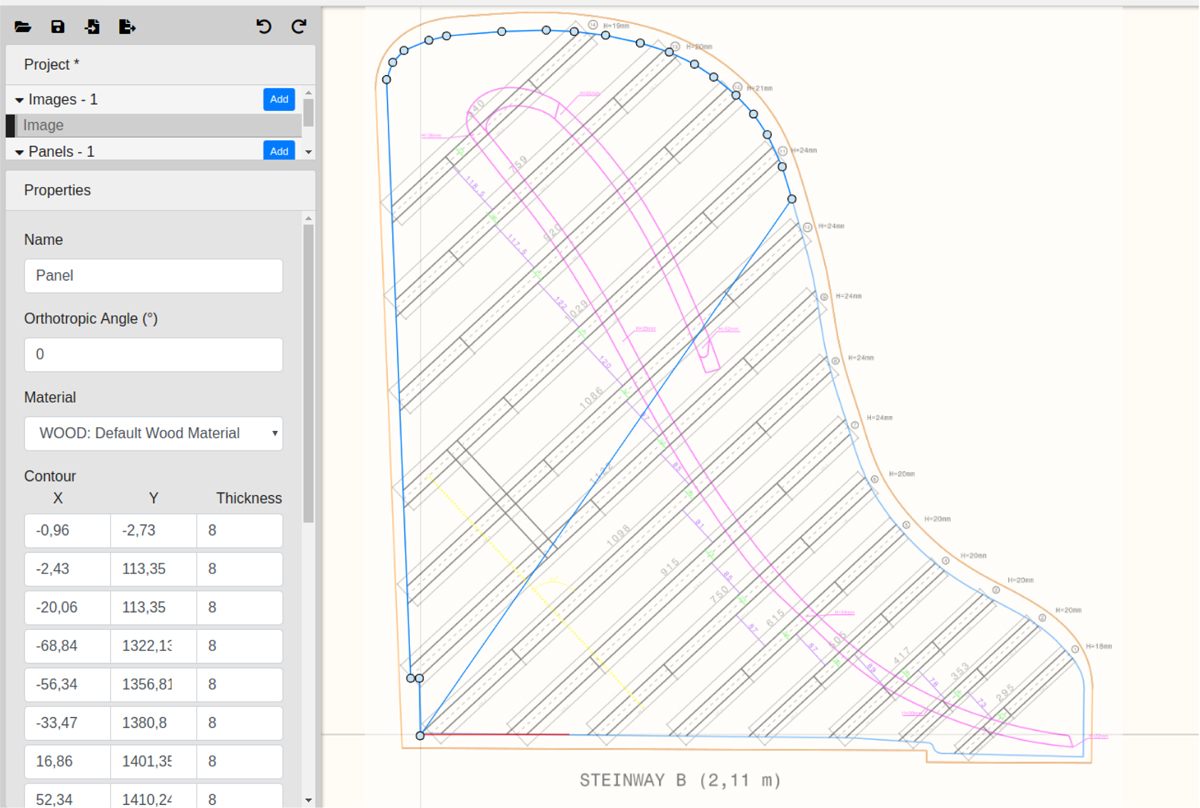Edit Thickness in the -33,47 contour row
The height and width of the screenshot is (808, 1200).
pyautogui.click(x=240, y=723)
